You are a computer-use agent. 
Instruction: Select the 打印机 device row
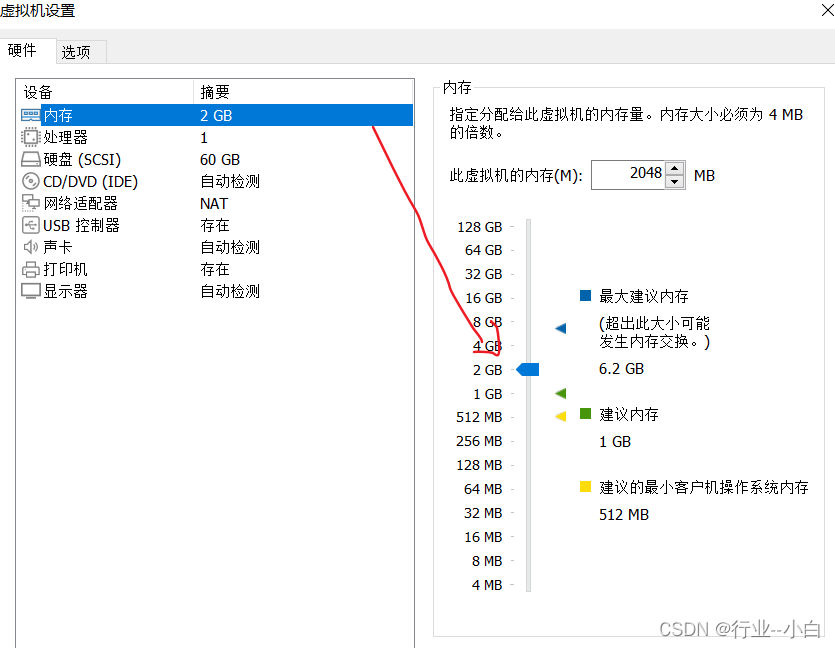(x=216, y=269)
